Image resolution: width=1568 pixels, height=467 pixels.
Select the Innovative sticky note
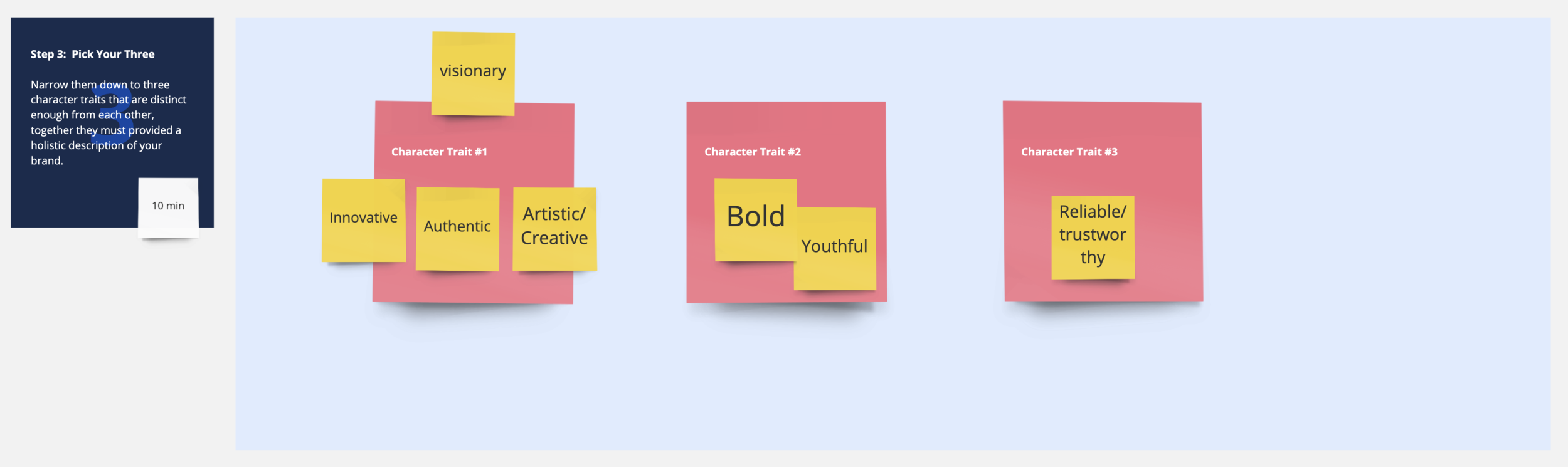click(363, 220)
